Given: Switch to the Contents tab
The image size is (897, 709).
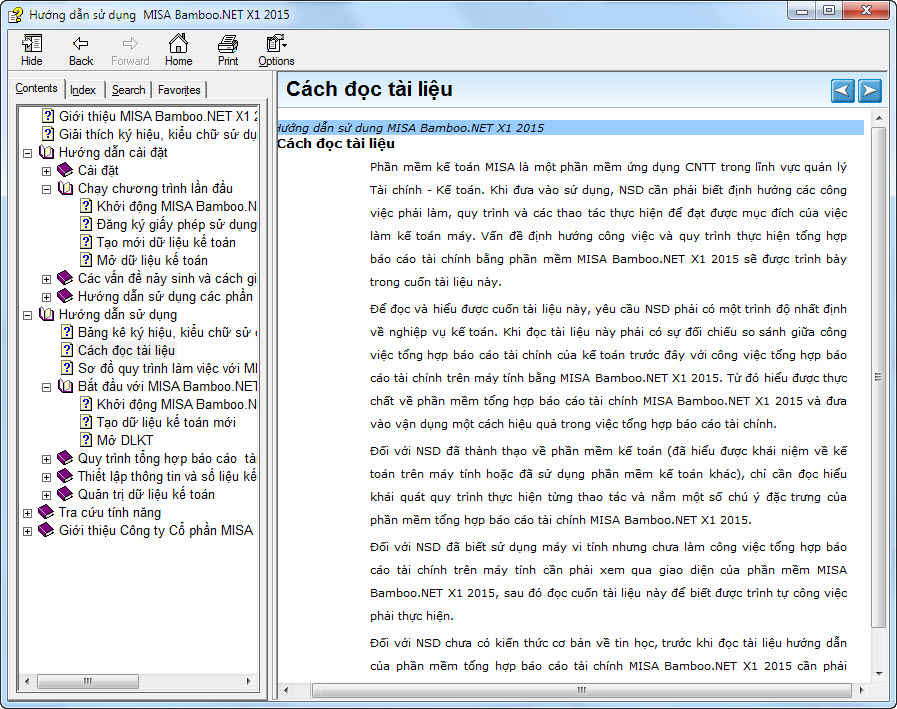Looking at the screenshot, I should [x=37, y=88].
